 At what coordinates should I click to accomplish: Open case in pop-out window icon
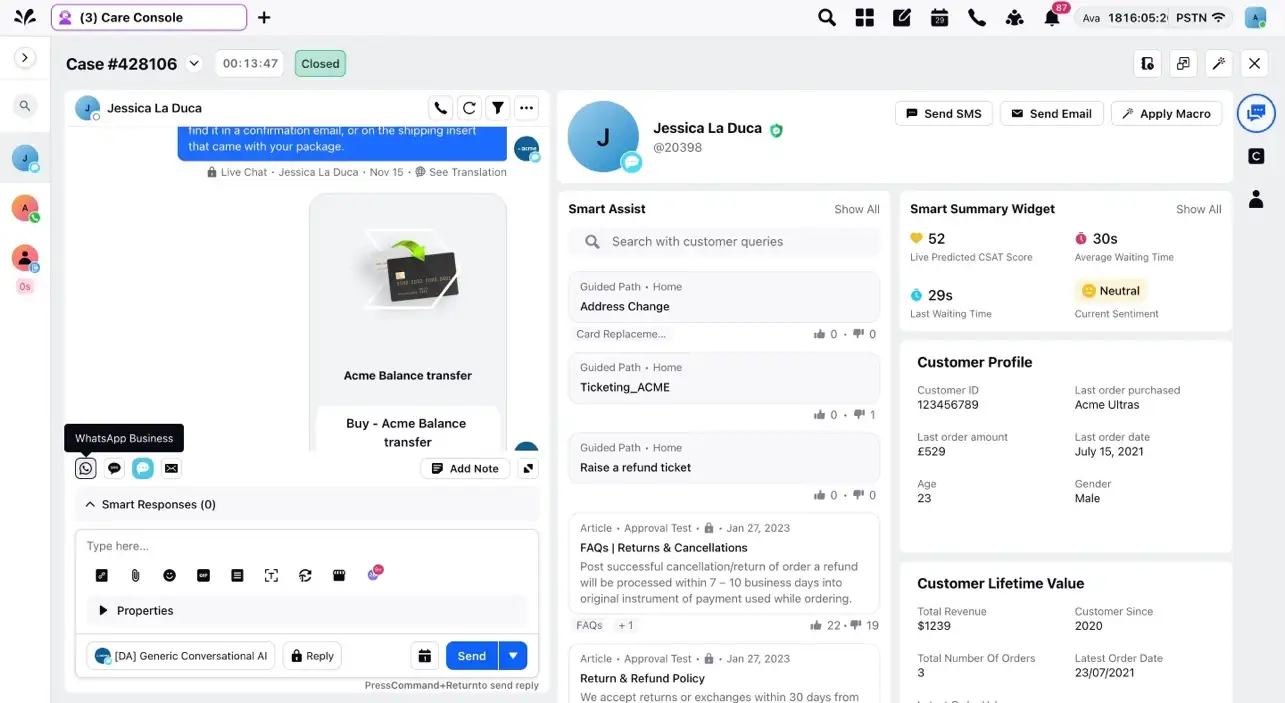coord(1183,63)
